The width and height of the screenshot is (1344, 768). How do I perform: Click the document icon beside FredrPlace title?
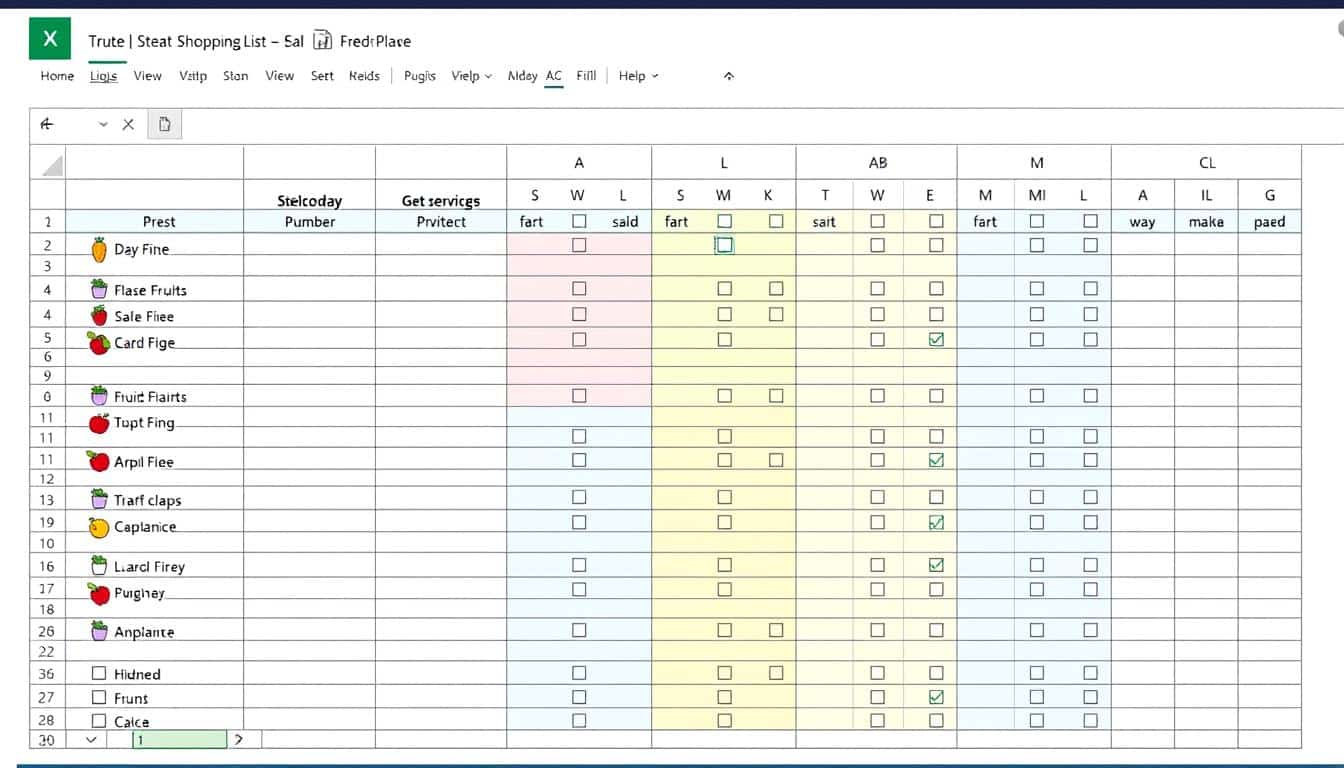coord(322,41)
